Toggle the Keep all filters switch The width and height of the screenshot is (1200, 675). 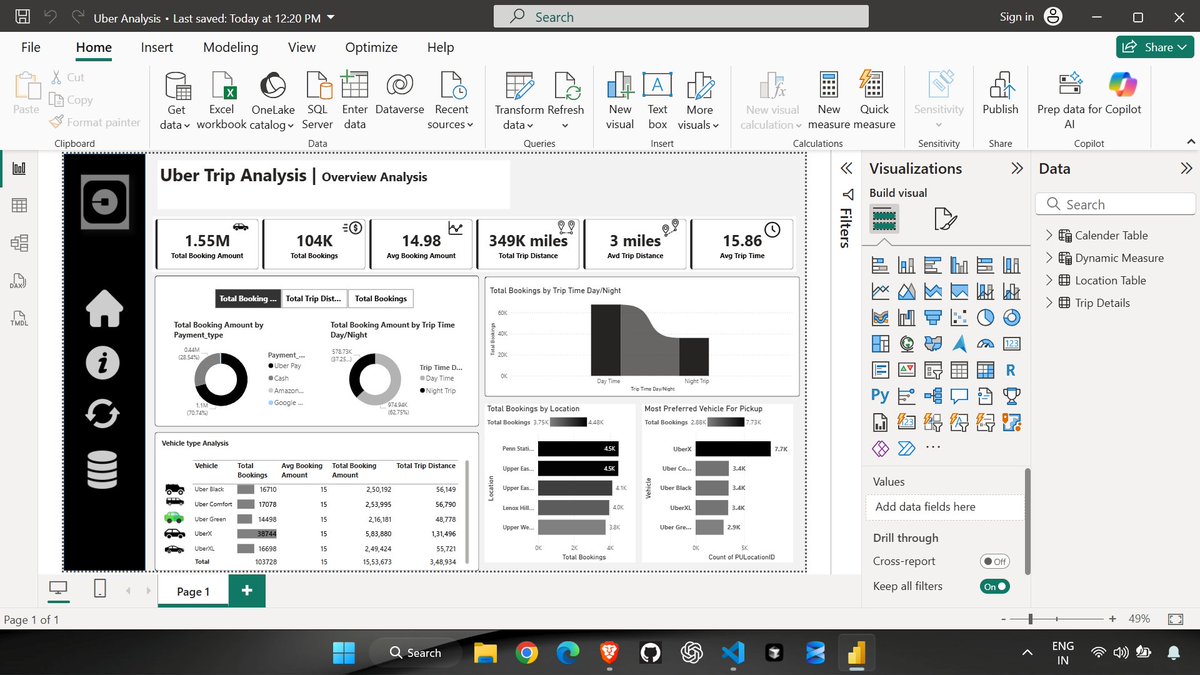994,587
